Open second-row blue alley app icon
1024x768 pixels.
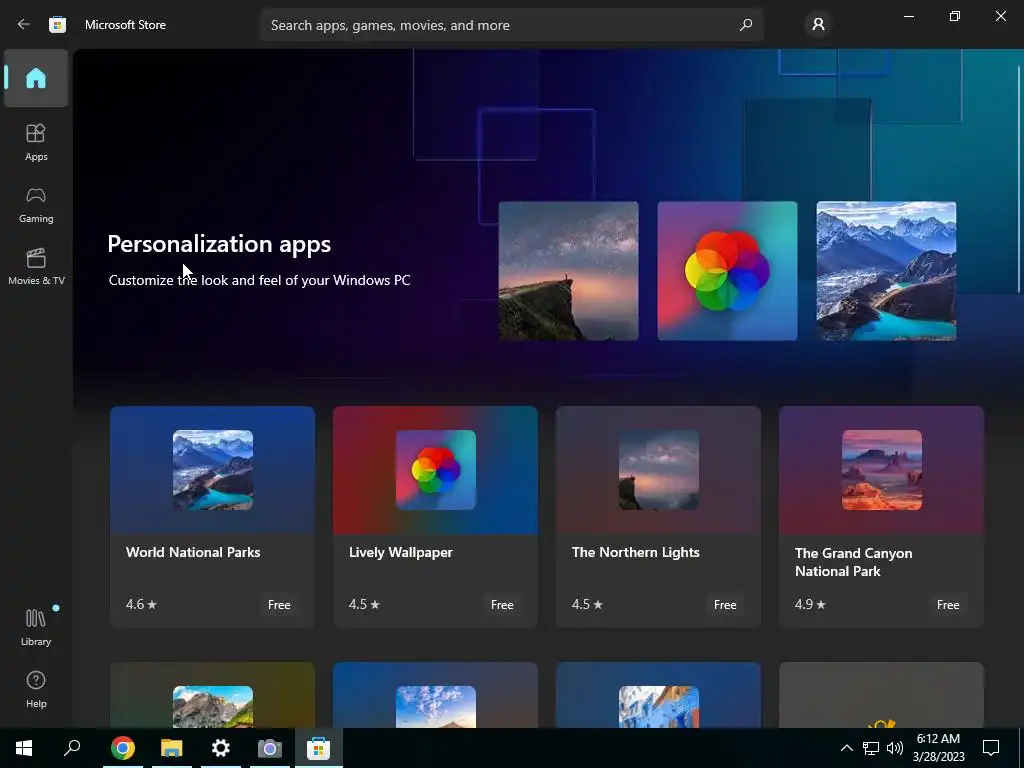659,707
